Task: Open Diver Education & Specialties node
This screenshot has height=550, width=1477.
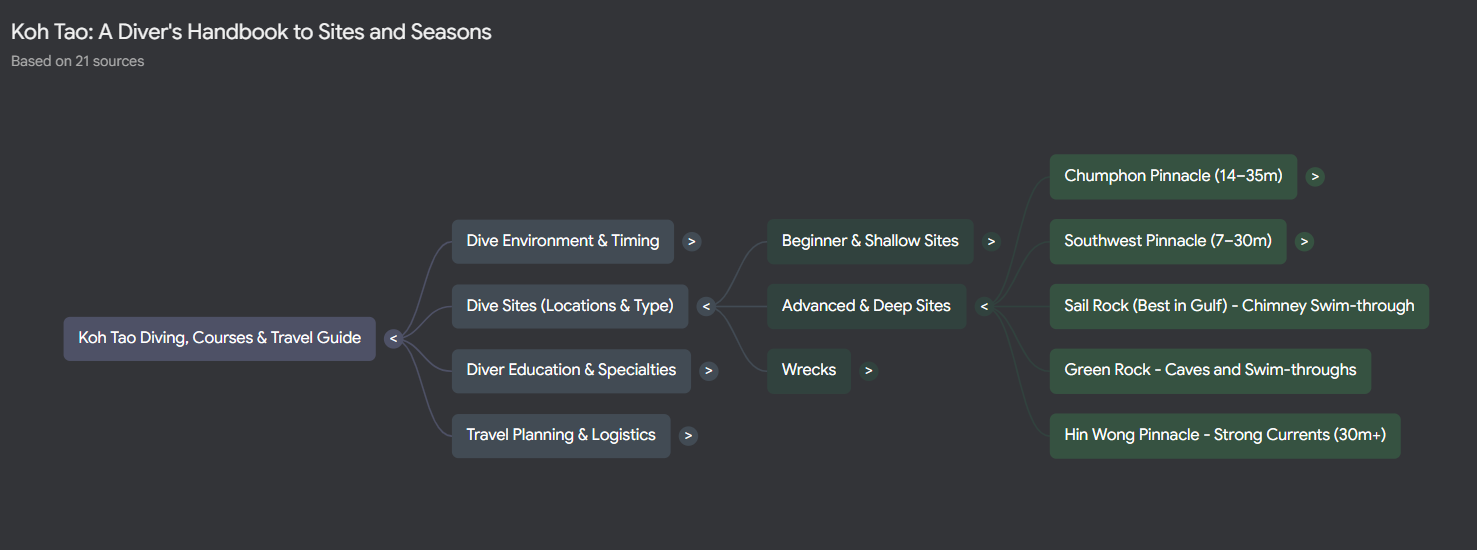Action: click(x=570, y=370)
